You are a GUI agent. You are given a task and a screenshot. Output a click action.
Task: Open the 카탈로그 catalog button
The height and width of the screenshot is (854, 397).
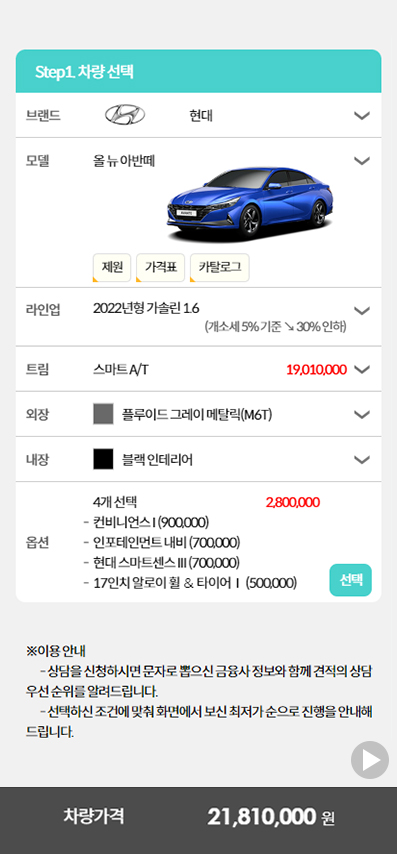220,267
